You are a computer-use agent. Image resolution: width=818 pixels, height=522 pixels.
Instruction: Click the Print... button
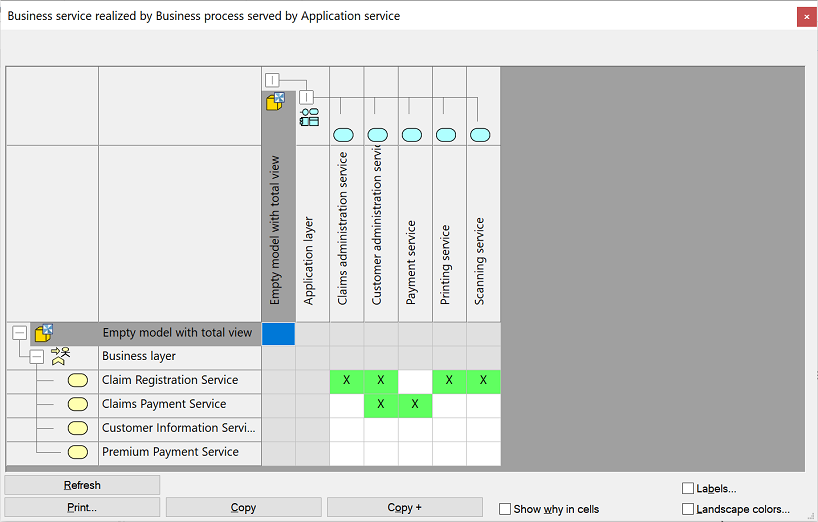pyautogui.click(x=82, y=507)
